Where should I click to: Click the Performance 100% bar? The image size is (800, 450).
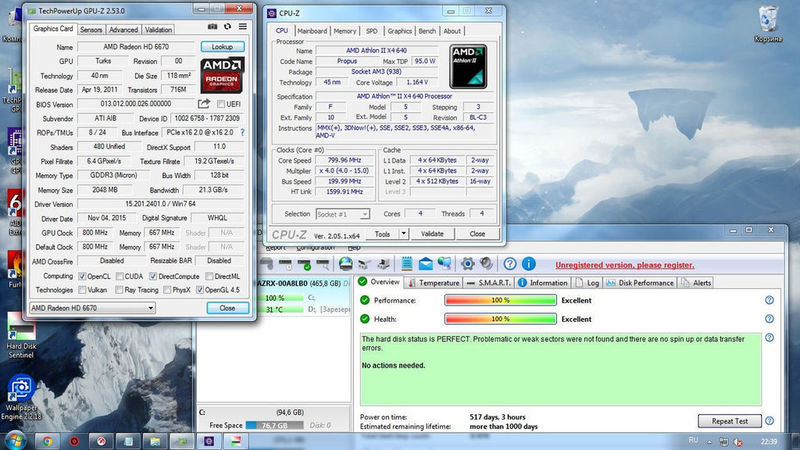501,300
